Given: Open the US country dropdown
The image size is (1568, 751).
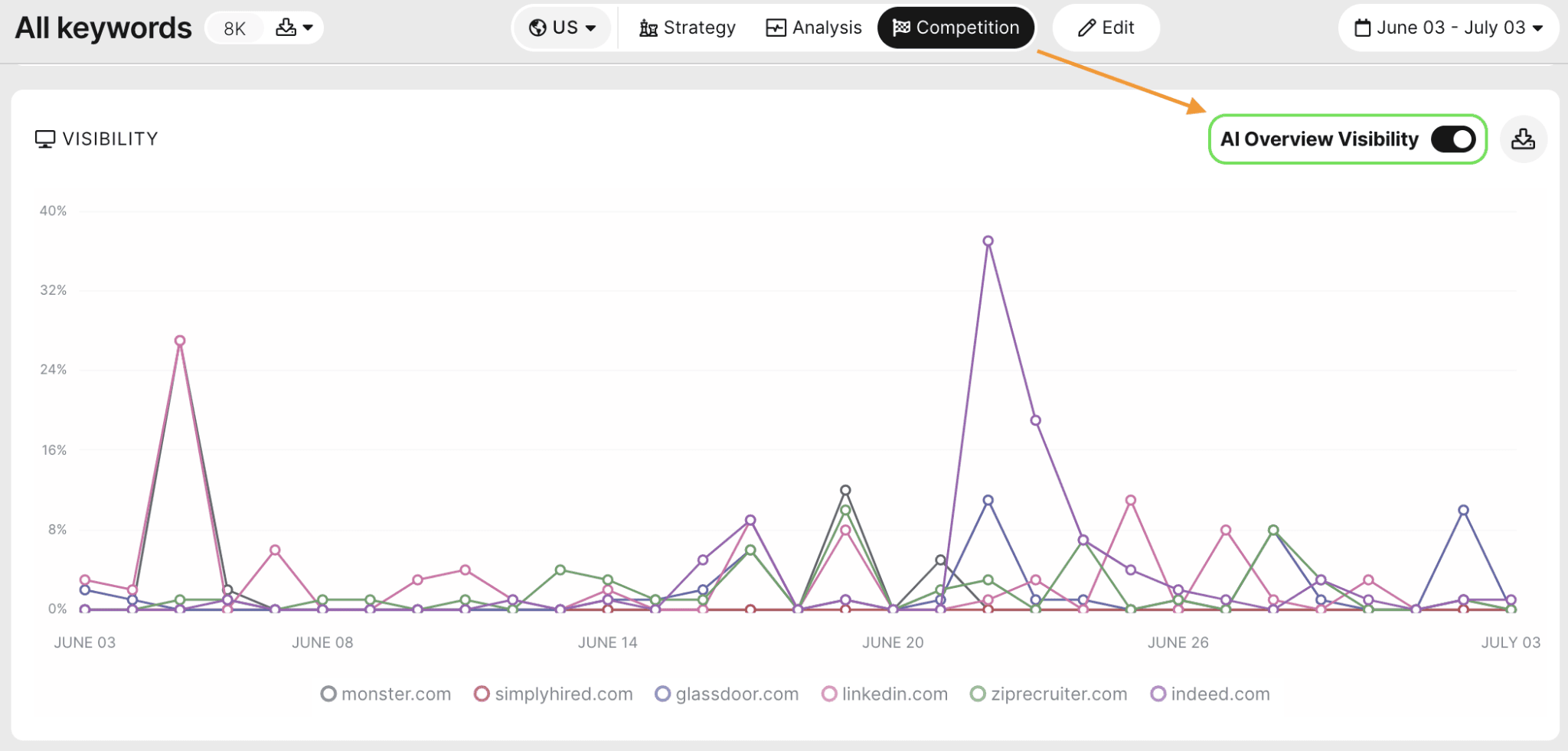Looking at the screenshot, I should (x=563, y=28).
